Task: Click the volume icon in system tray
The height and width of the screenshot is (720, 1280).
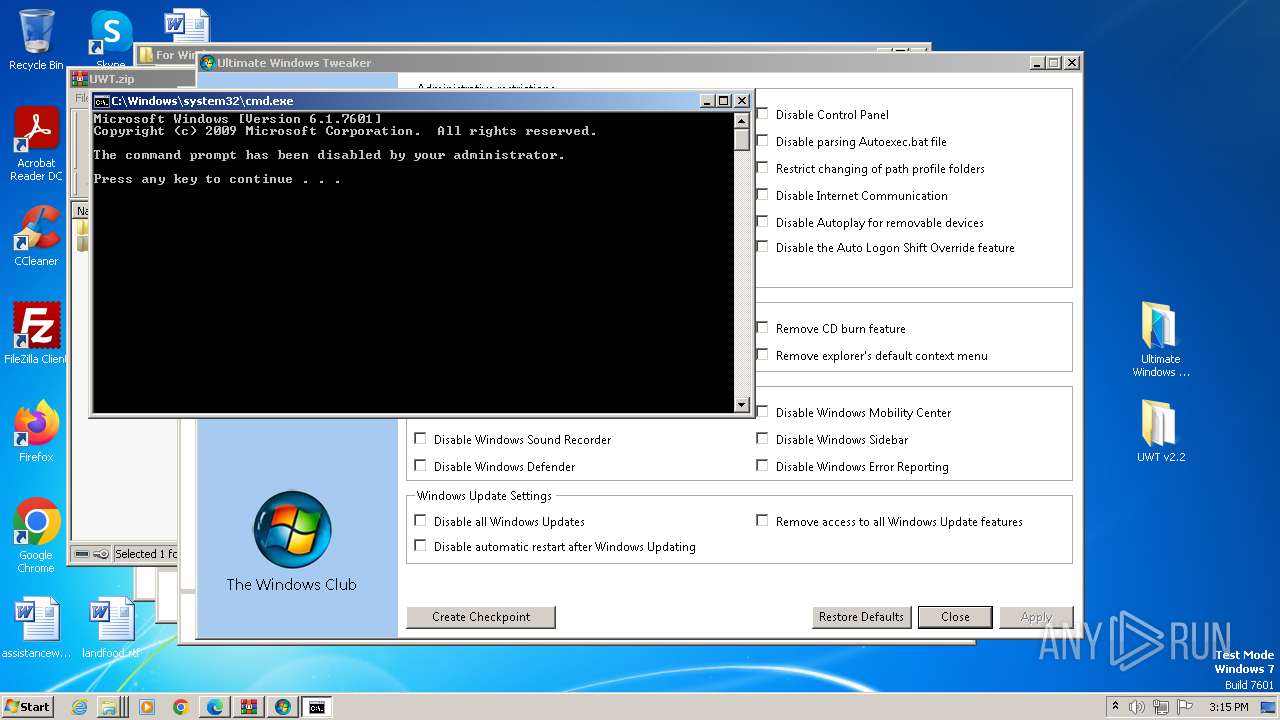Action: tap(1137, 707)
